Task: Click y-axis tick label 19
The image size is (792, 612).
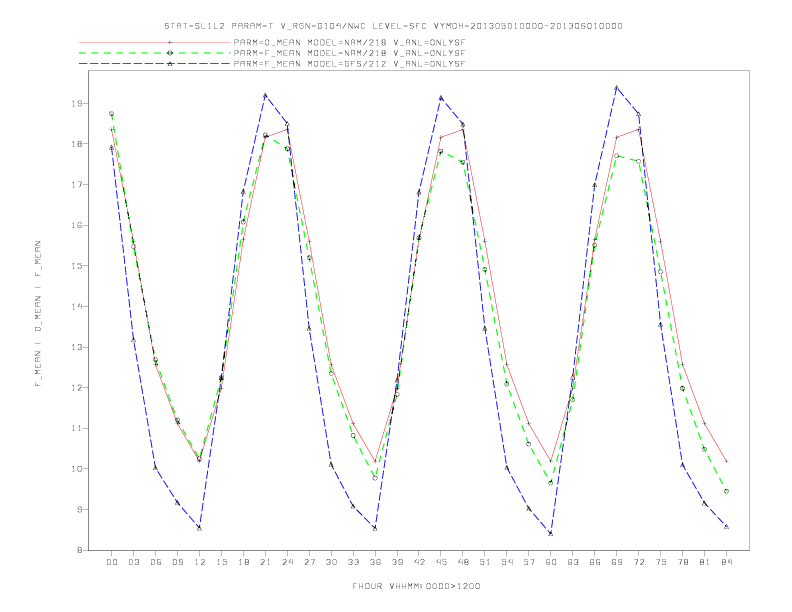Action: [x=77, y=104]
